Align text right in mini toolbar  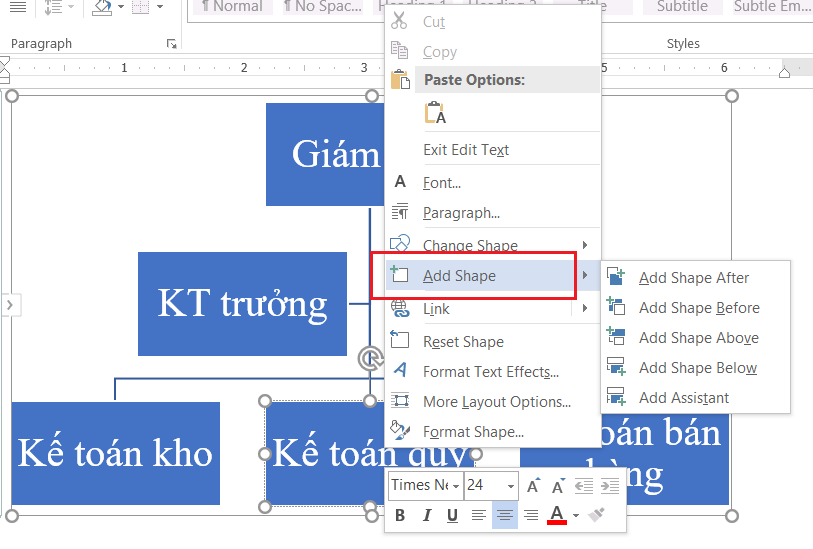pyautogui.click(x=530, y=515)
